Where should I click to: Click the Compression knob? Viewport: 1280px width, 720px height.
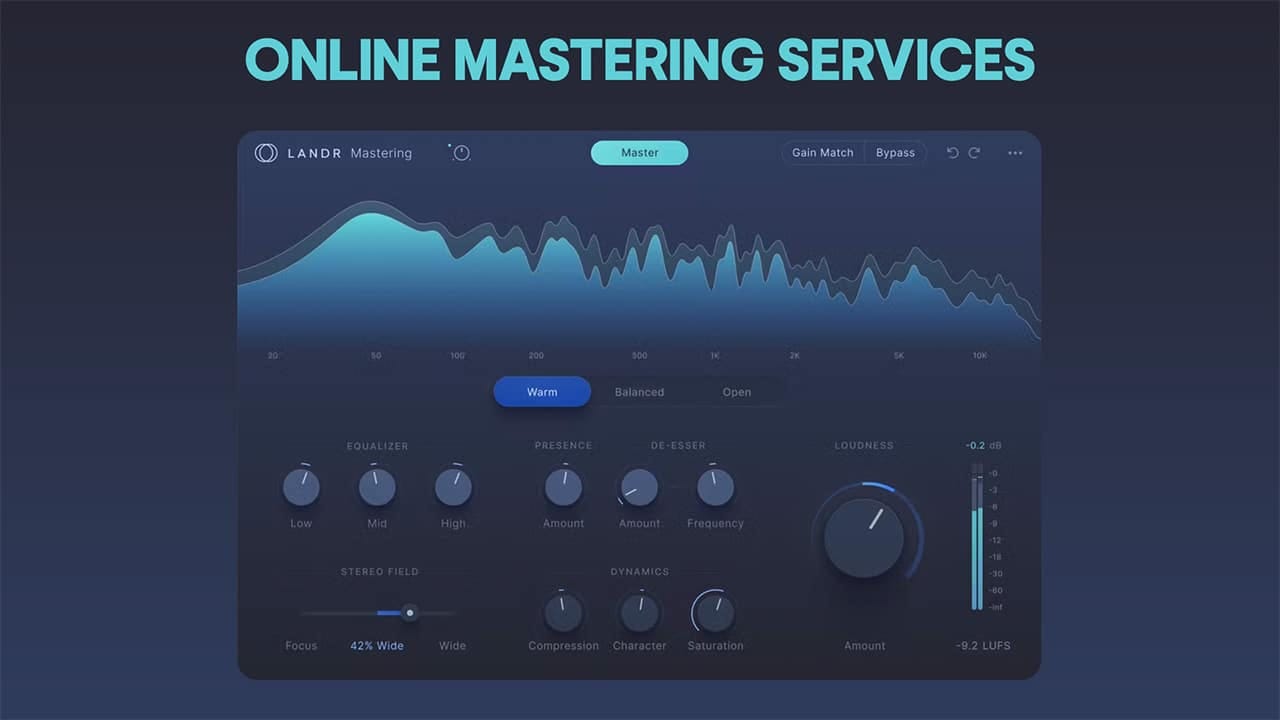coord(563,612)
